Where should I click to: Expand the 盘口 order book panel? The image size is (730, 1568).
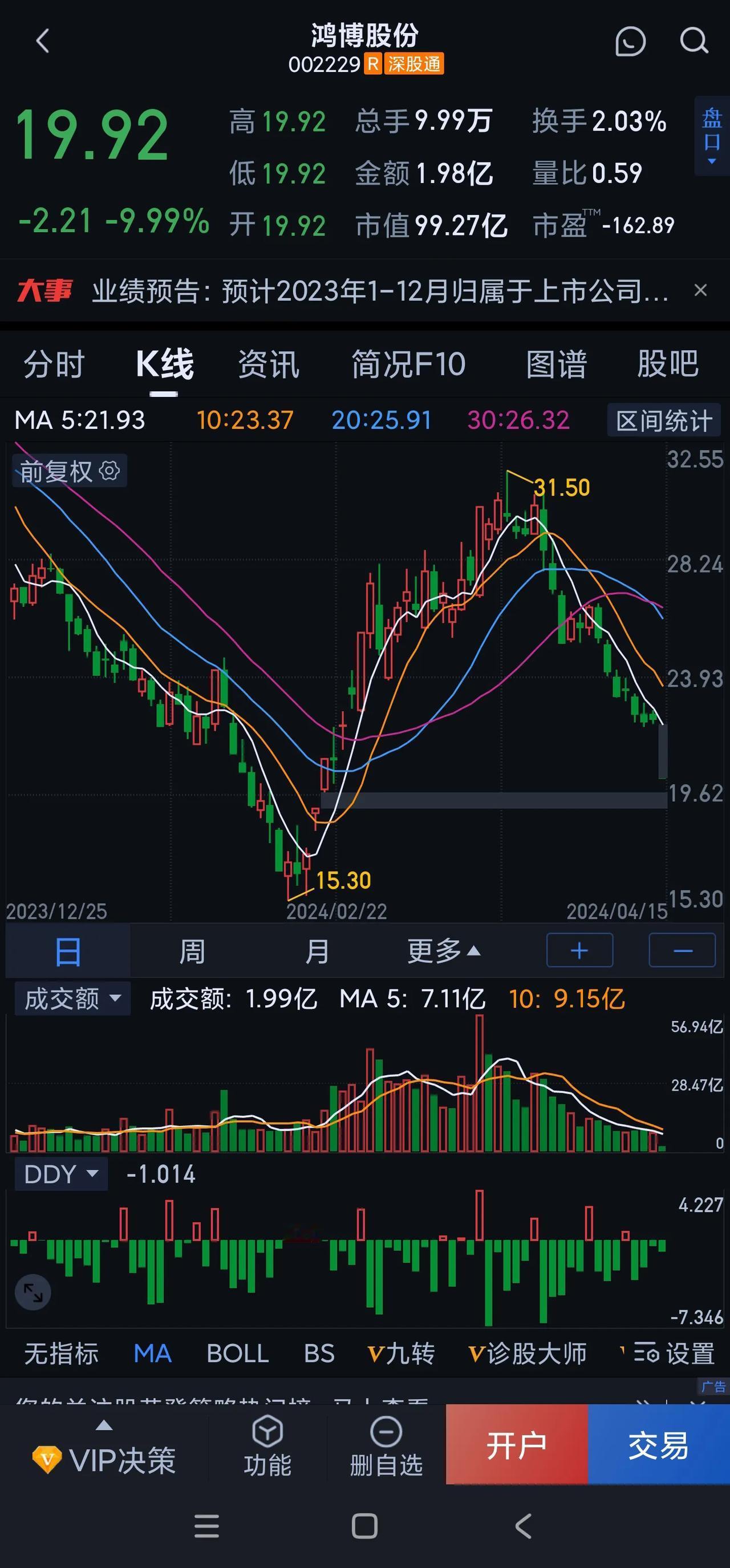pyautogui.click(x=712, y=136)
